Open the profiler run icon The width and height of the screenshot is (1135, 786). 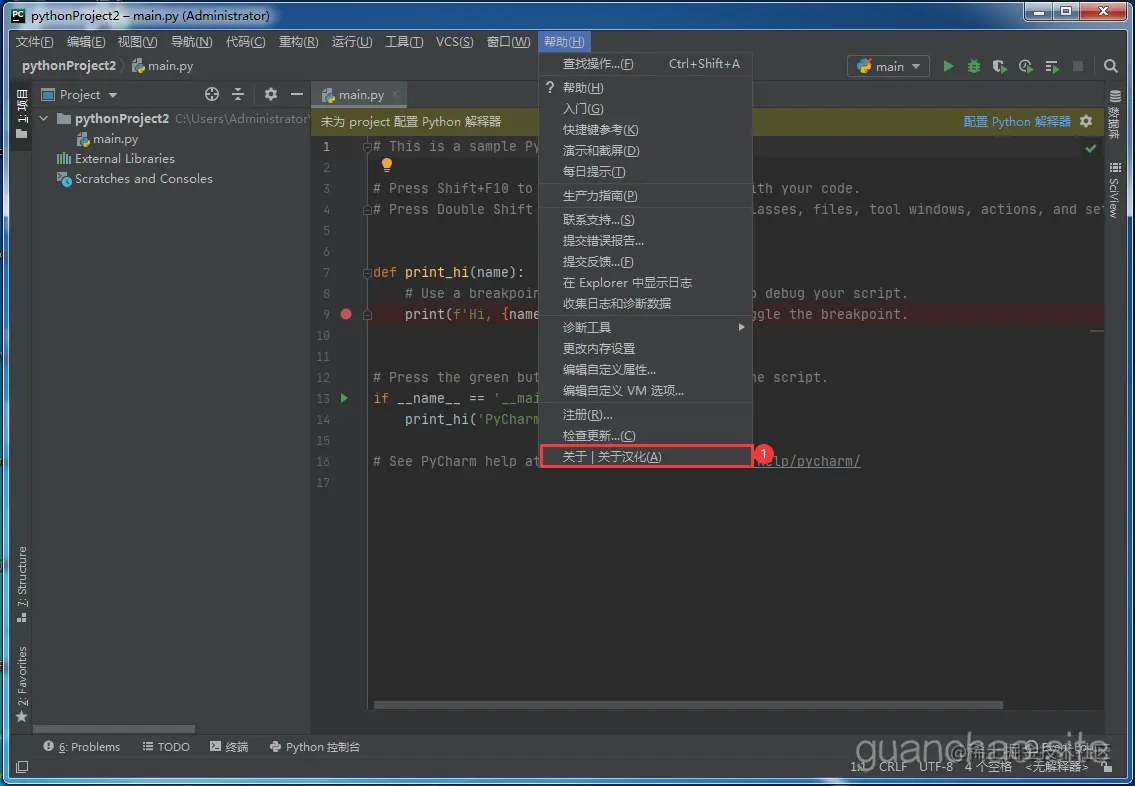tap(1026, 66)
